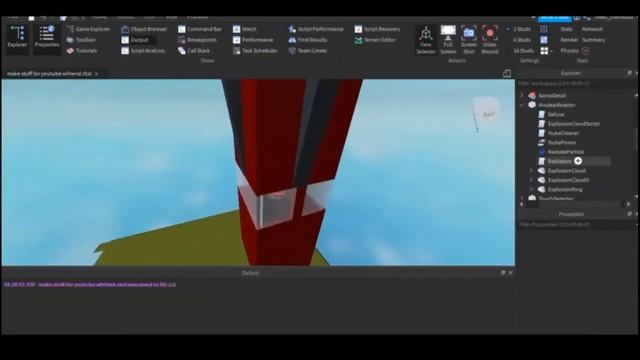Select ExplosionCloudScript in Explorer

click(x=573, y=124)
